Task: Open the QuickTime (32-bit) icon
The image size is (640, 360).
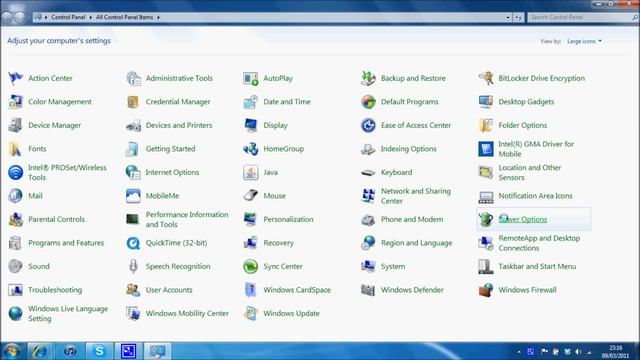Action: 133,243
